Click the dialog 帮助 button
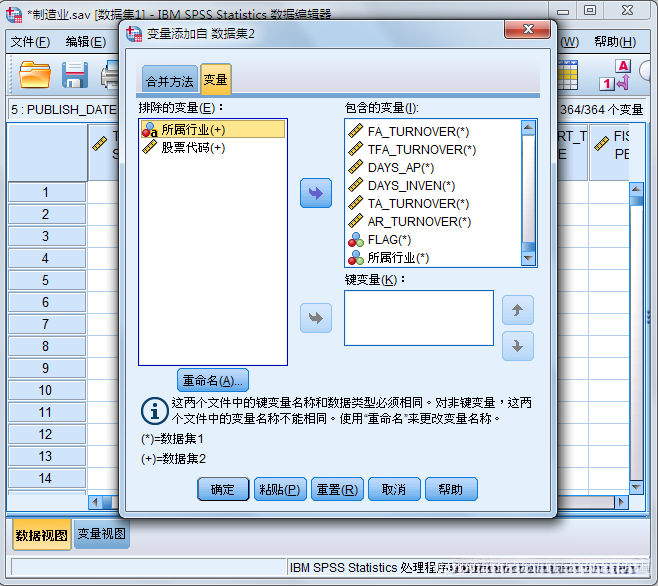Image resolution: width=658 pixels, height=586 pixels. coord(451,489)
